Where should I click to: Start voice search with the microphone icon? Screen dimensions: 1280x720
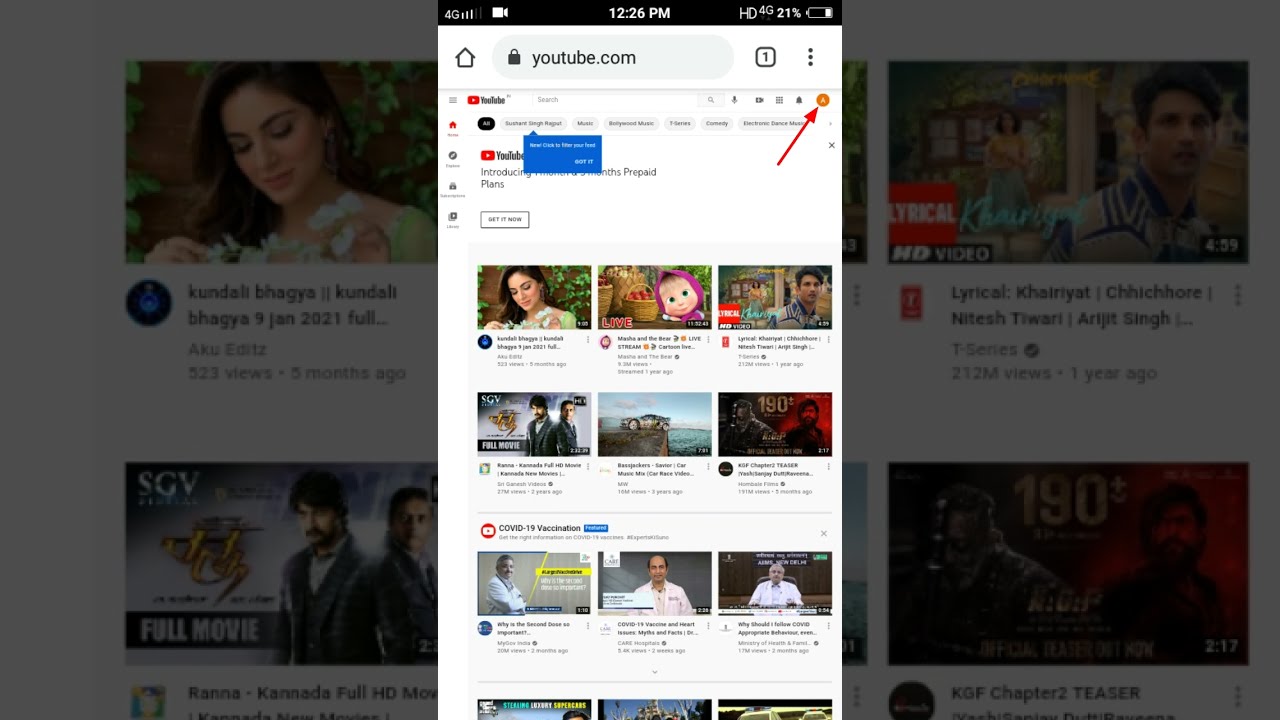click(x=734, y=100)
